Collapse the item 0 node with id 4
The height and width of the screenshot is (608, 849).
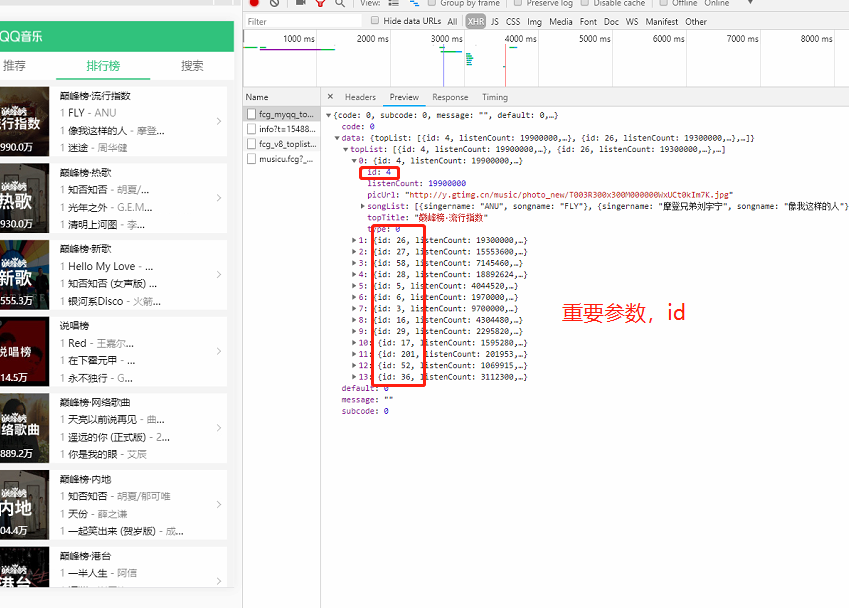tap(354, 161)
